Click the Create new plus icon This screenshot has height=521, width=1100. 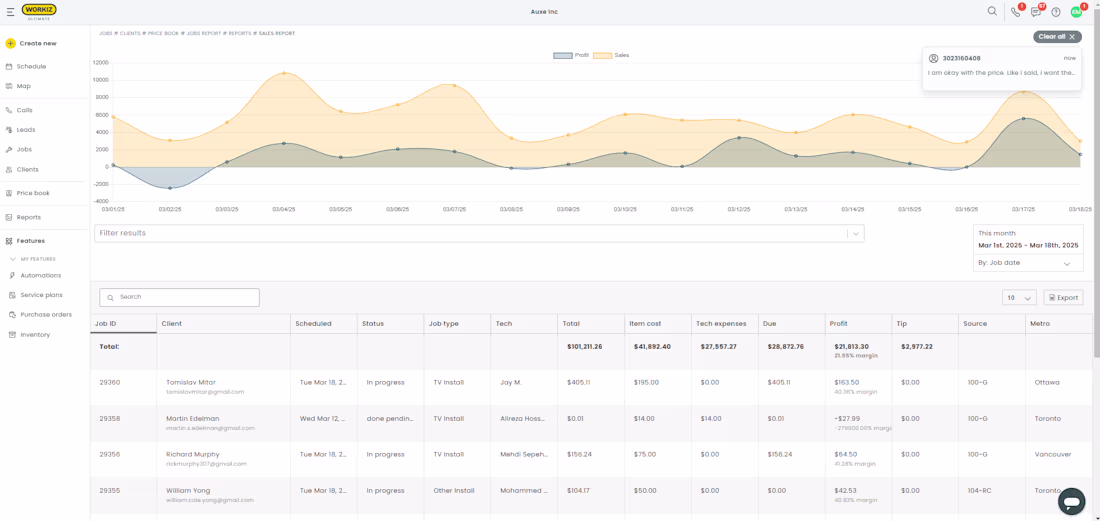pos(11,43)
